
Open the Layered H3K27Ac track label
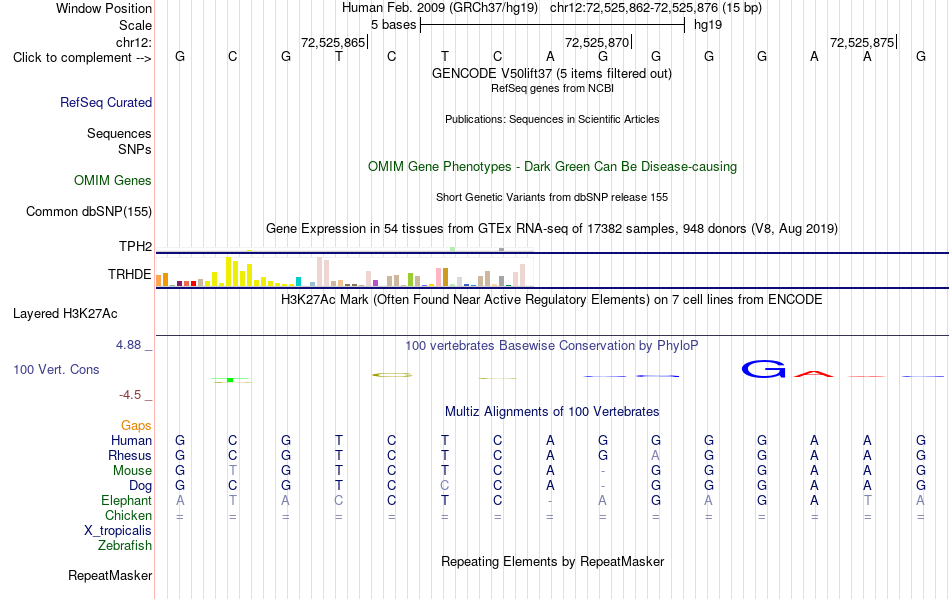click(65, 314)
